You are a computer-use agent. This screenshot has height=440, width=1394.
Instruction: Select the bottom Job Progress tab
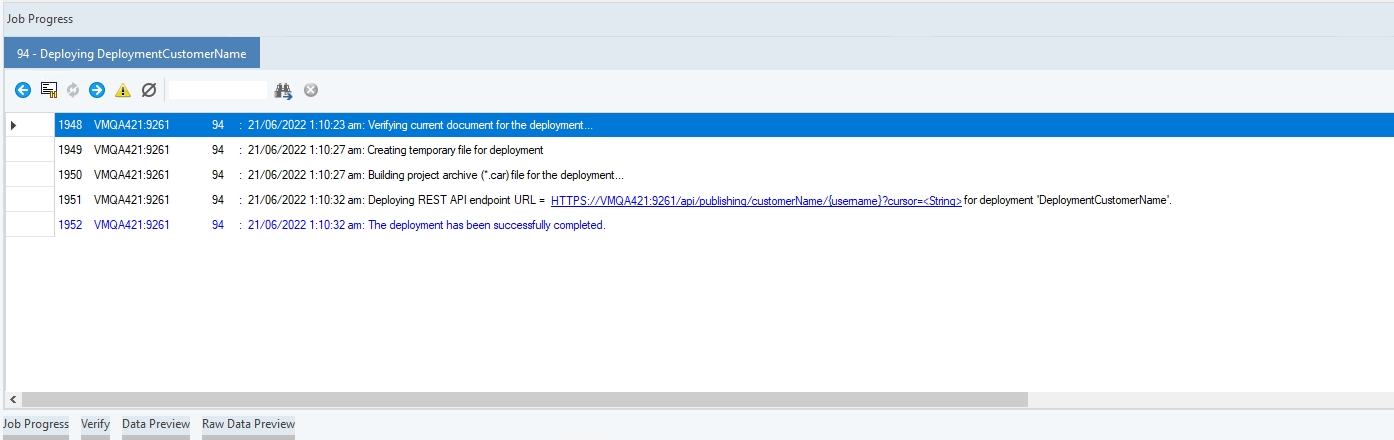coord(36,424)
